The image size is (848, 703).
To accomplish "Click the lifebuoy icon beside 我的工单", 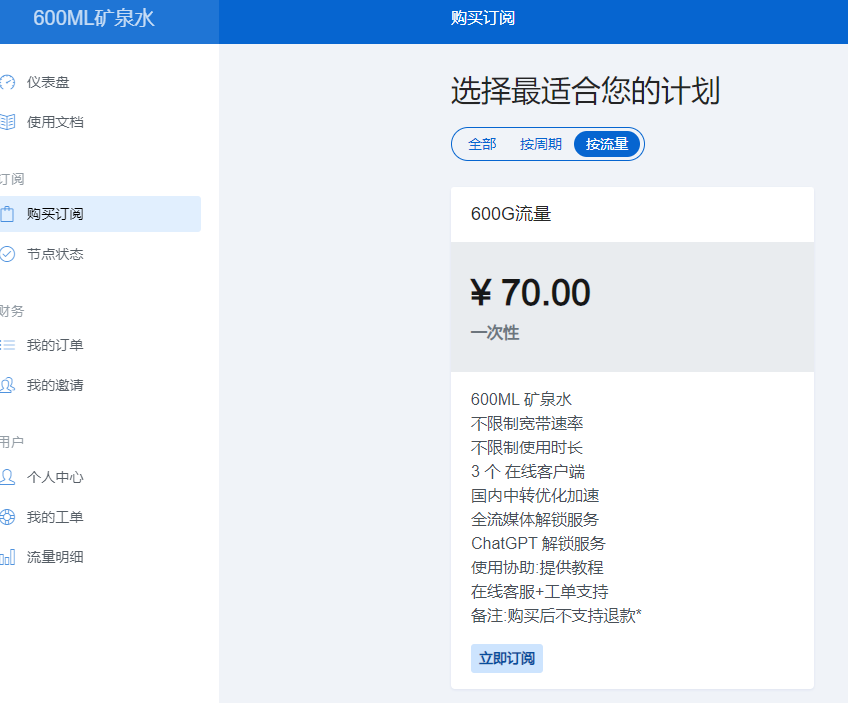I will coord(7,517).
